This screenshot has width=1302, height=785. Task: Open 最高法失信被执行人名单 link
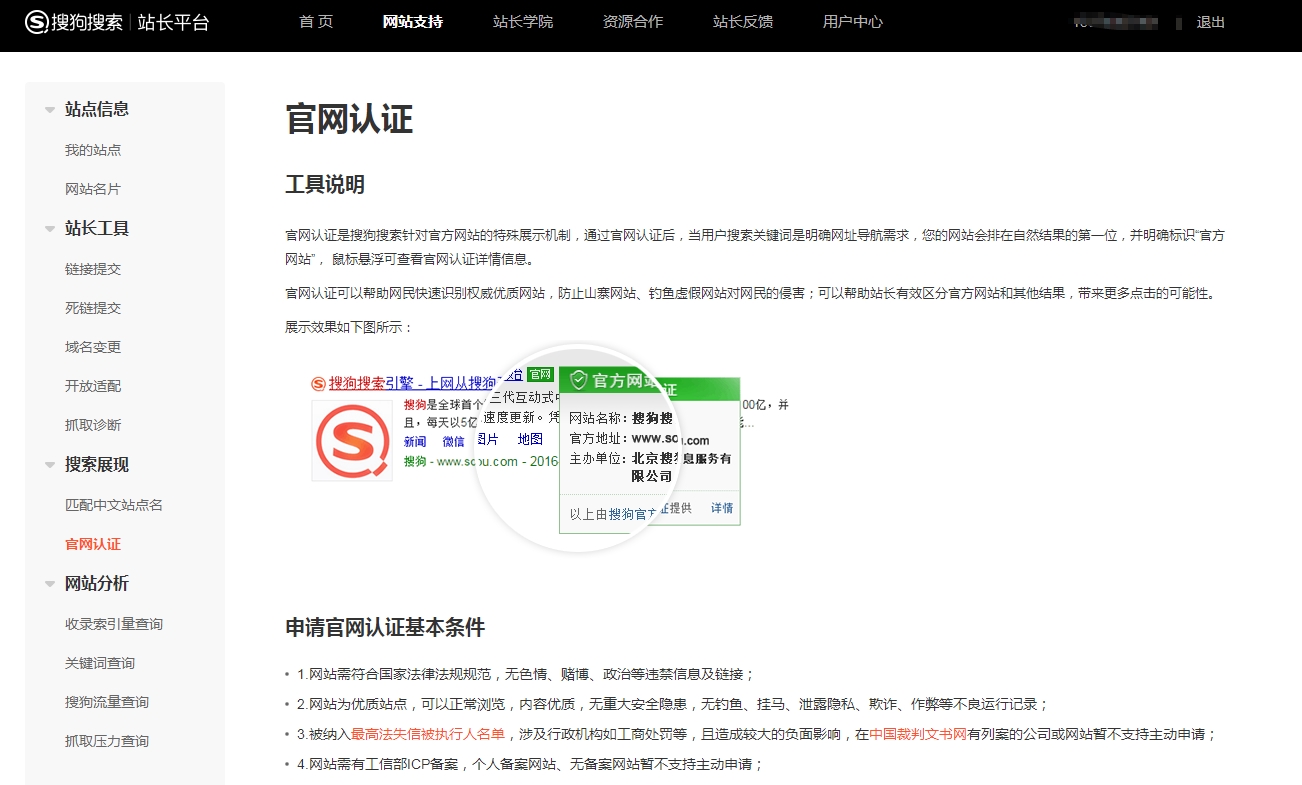[428, 734]
